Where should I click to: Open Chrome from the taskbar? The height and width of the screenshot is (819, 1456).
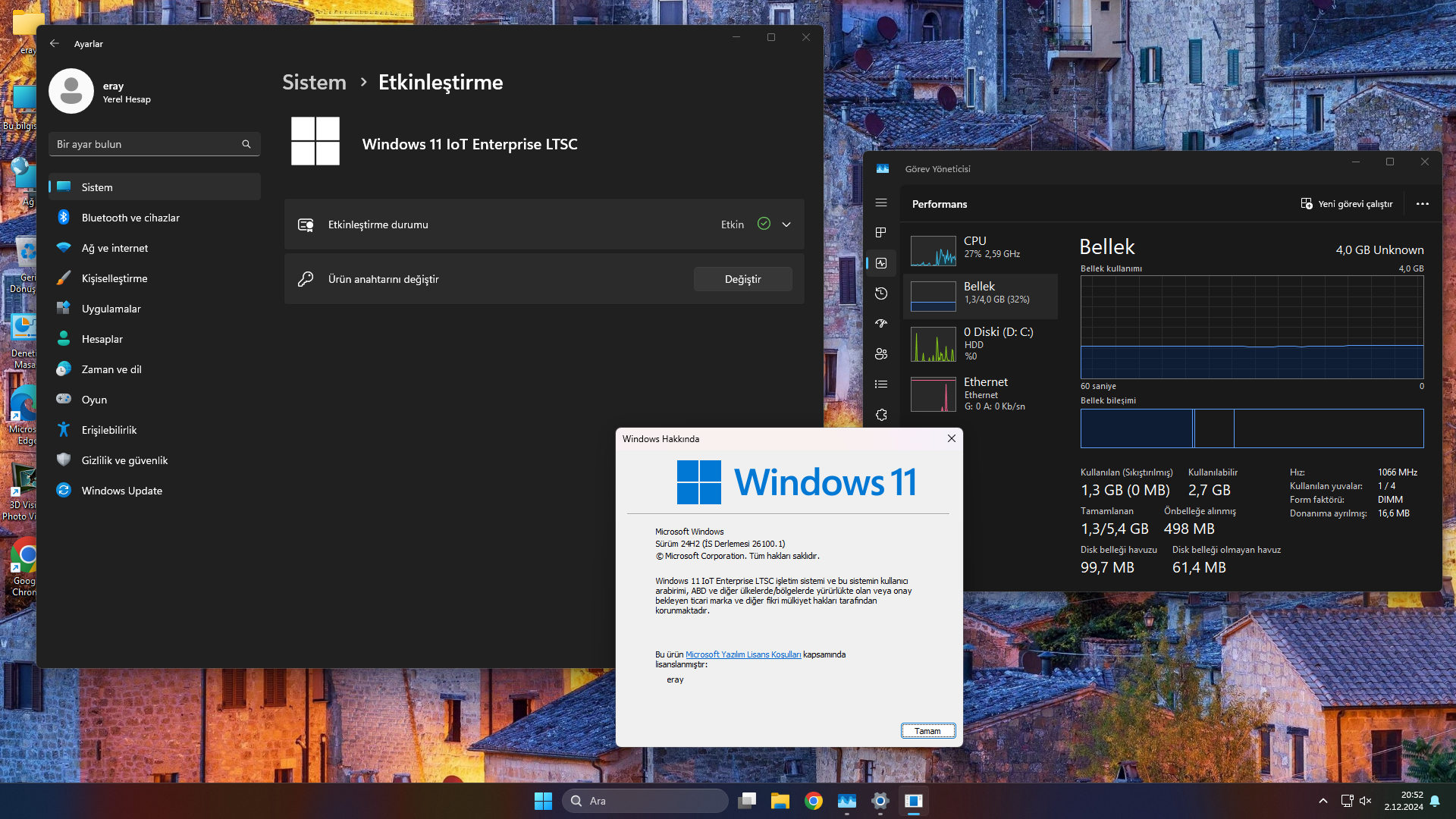[x=814, y=801]
